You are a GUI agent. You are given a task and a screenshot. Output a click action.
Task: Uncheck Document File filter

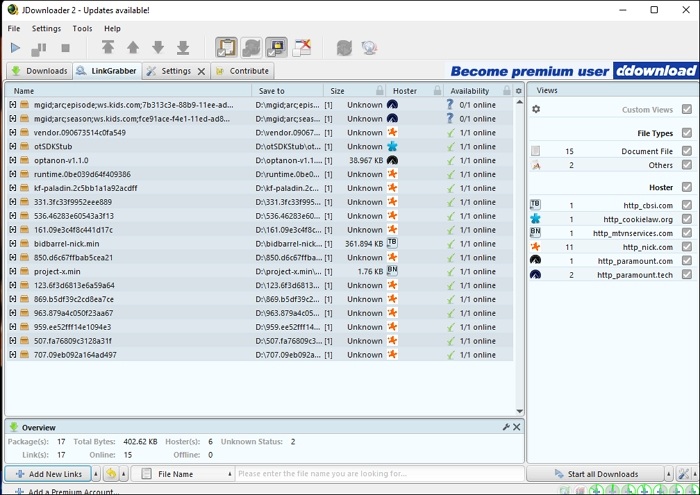687,151
